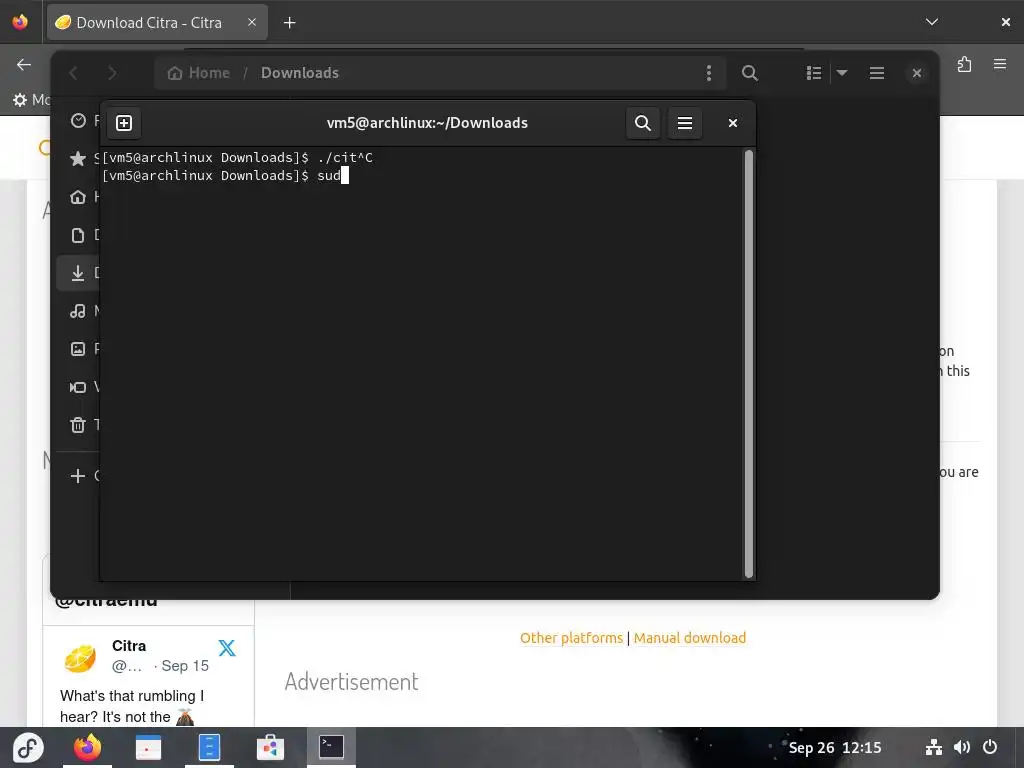
Task: Go back in the Files window
Action: pyautogui.click(x=74, y=73)
